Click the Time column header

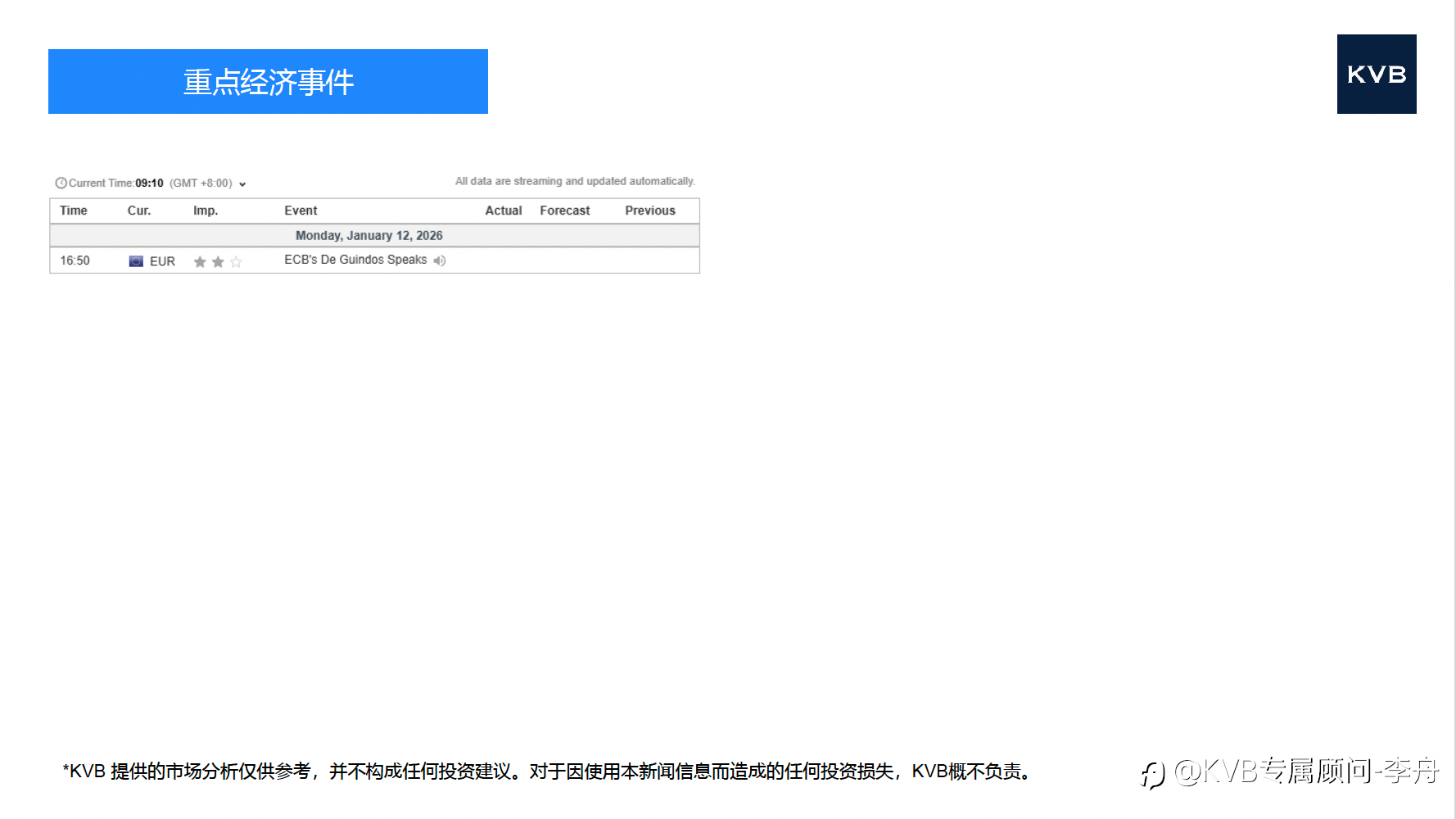[x=74, y=210]
